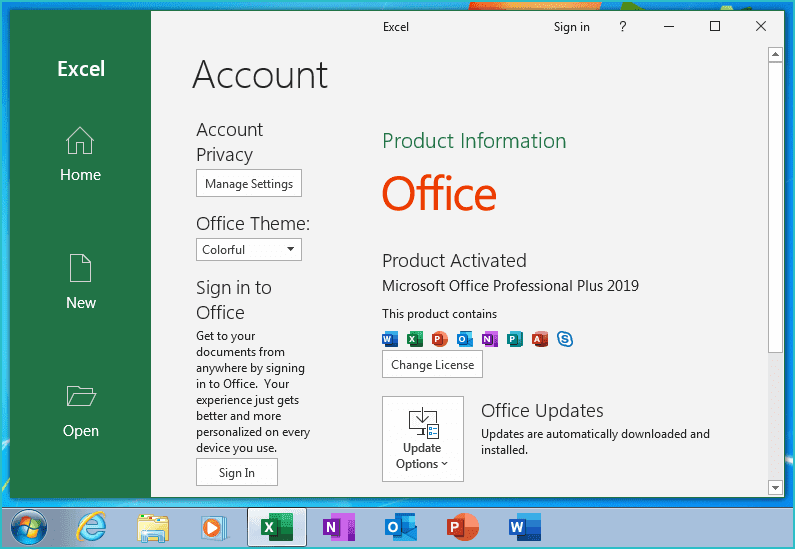Click Manage Settings button
Image resolution: width=795 pixels, height=549 pixels.
(248, 184)
